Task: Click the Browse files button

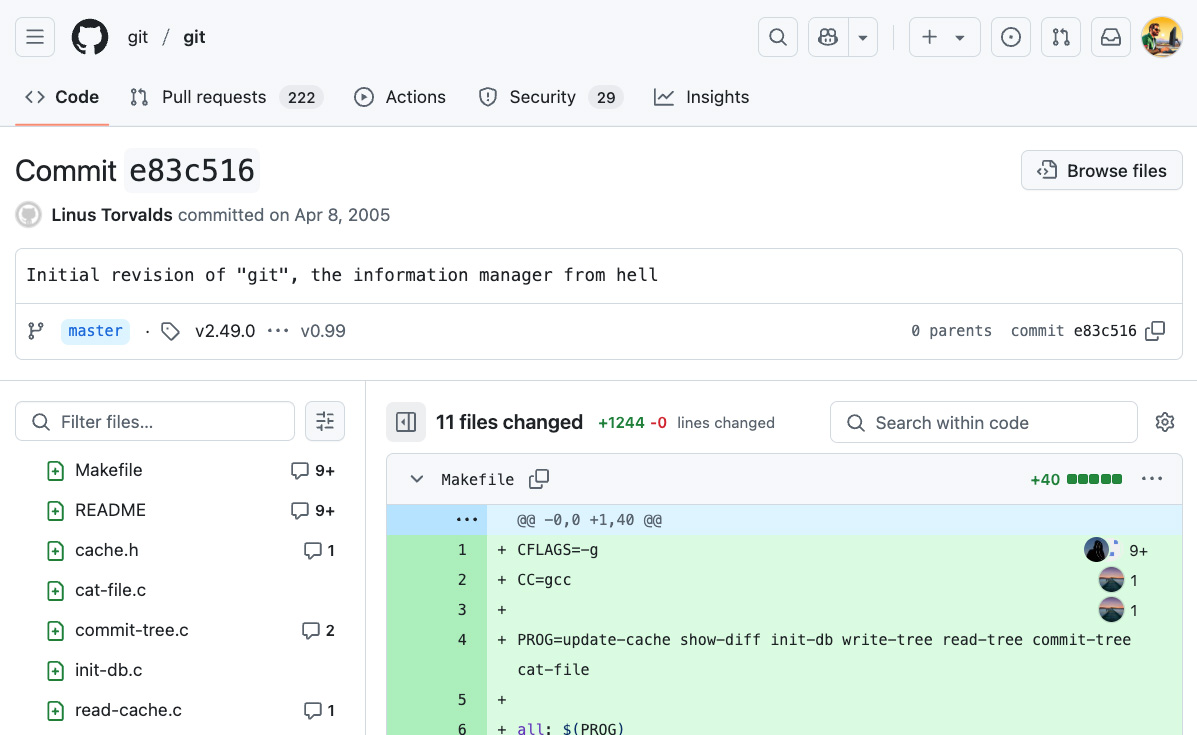Action: pos(1102,170)
